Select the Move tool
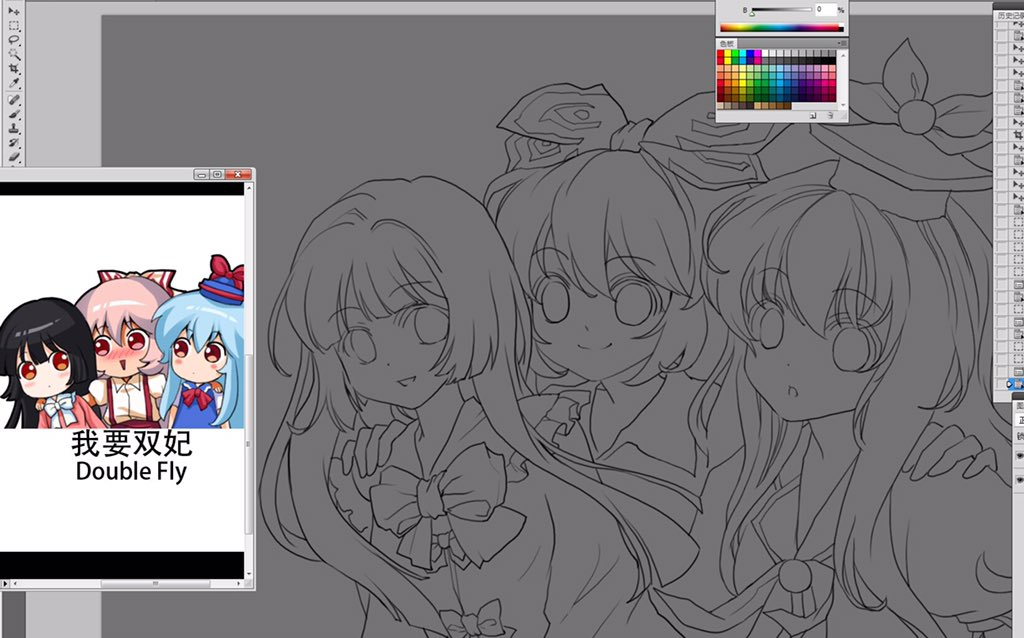The height and width of the screenshot is (638, 1024). click(x=14, y=11)
